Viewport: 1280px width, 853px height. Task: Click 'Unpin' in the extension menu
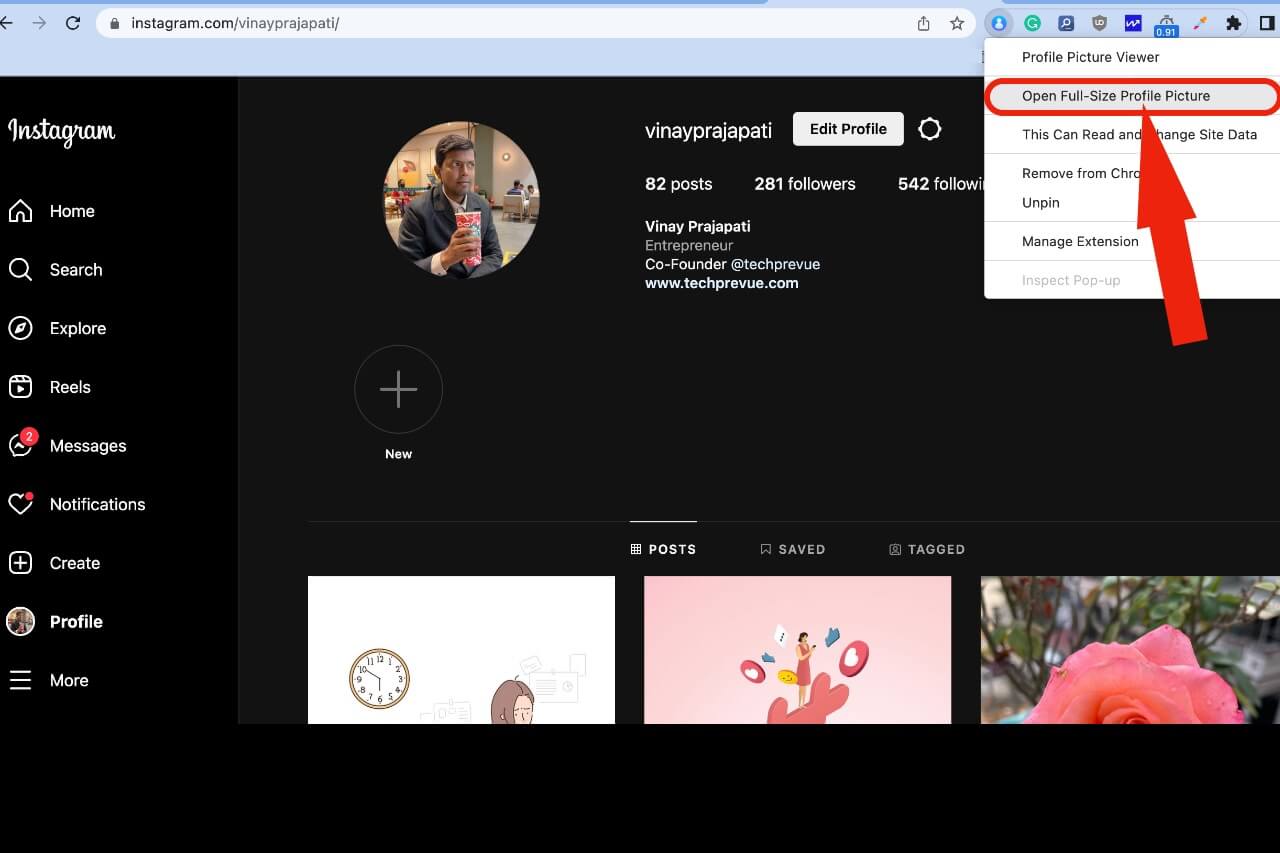coord(1040,202)
